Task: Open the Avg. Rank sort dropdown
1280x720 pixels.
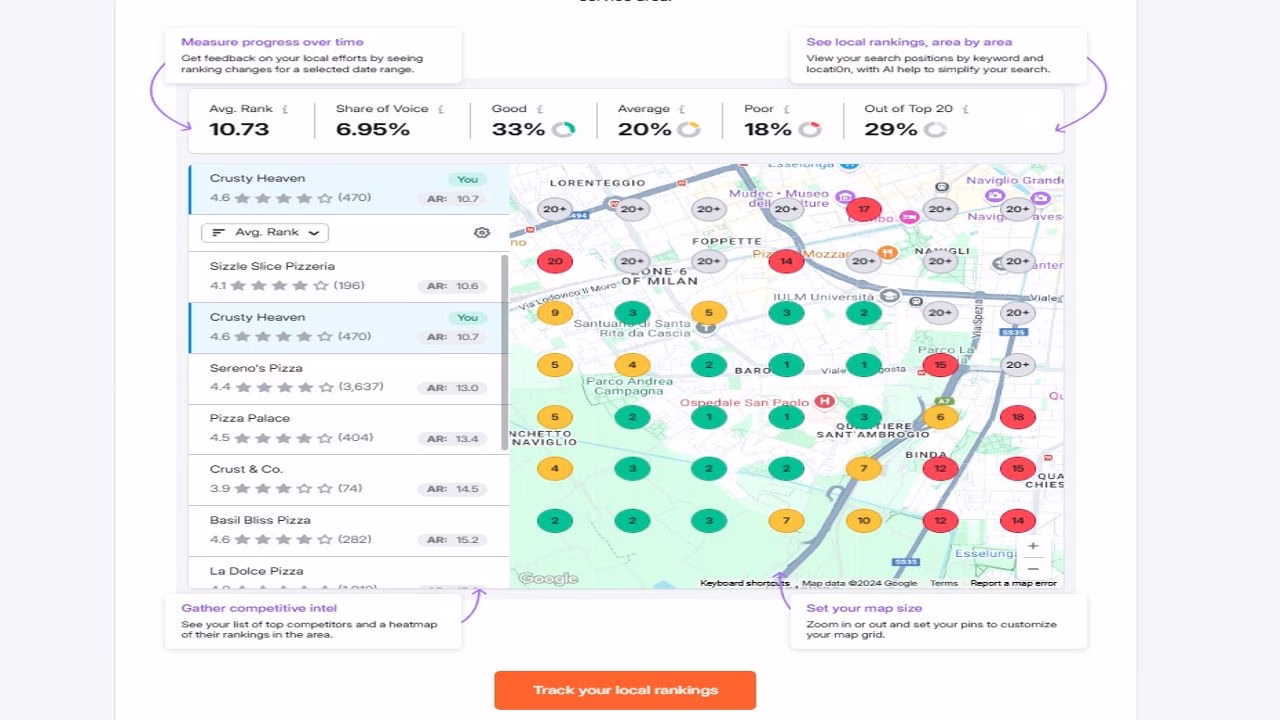Action: tap(264, 232)
